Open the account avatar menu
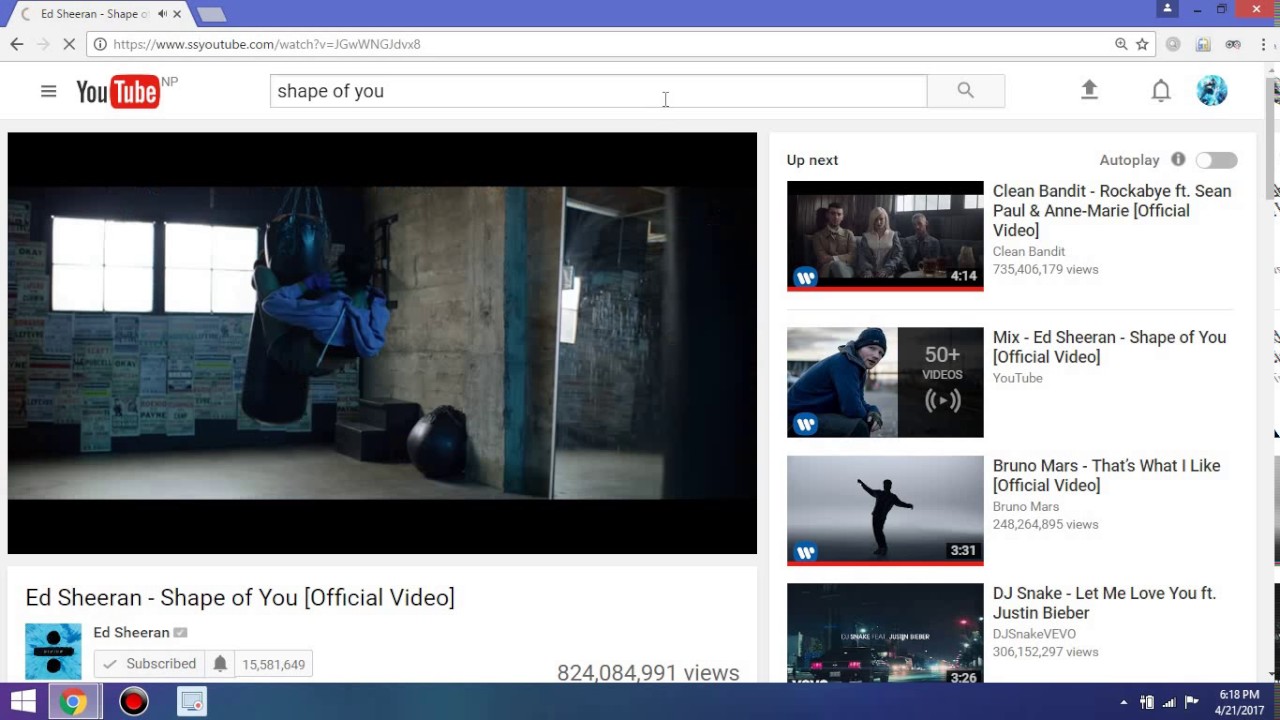The image size is (1280, 720). pos(1212,90)
